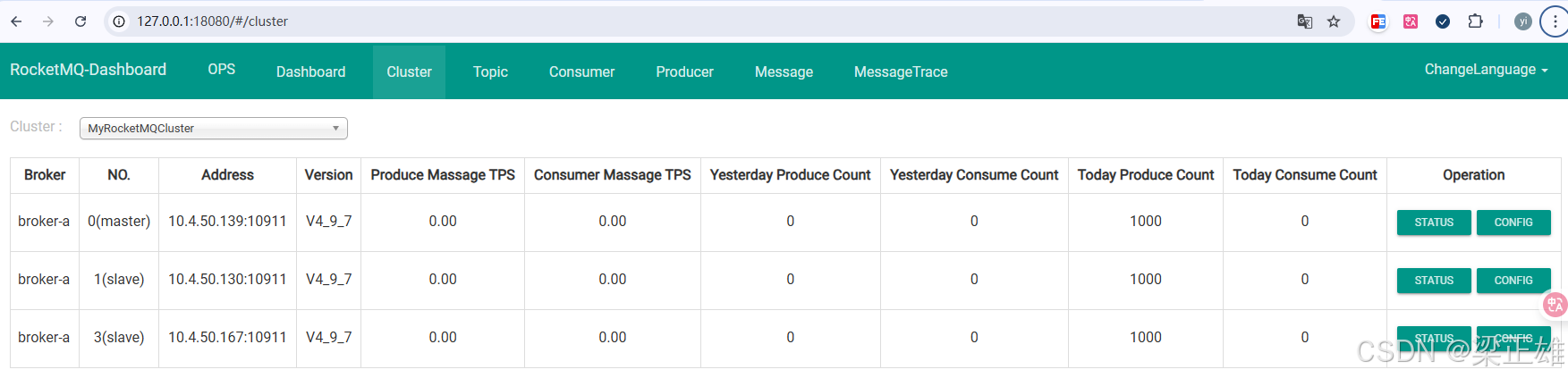This screenshot has width=1568, height=378.
Task: Click the 0(master) cell
Action: pyautogui.click(x=119, y=221)
